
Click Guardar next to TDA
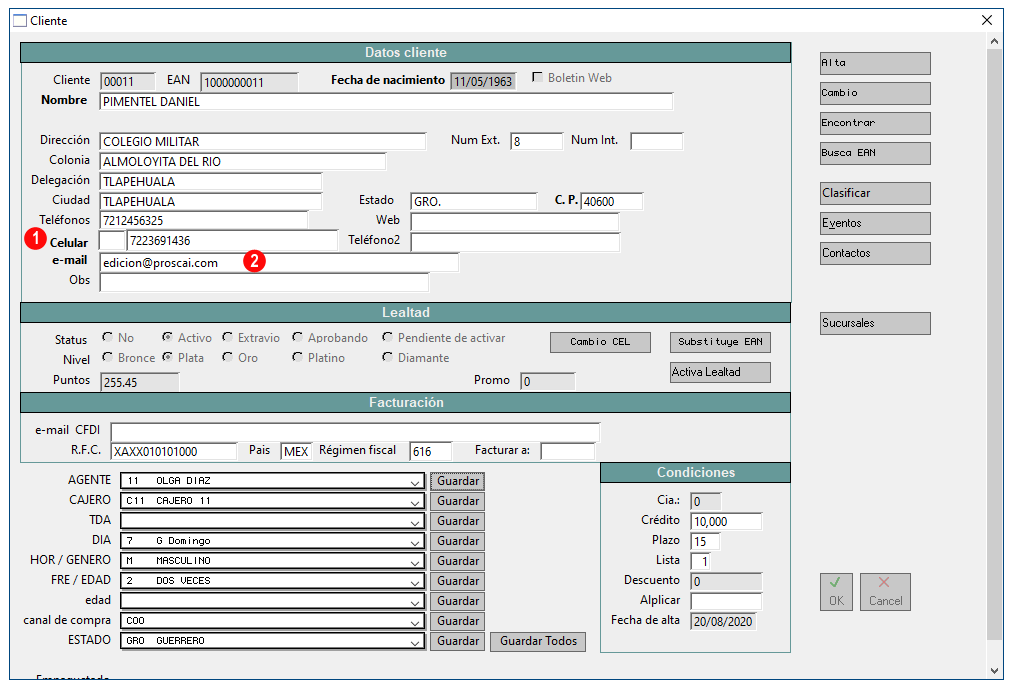click(x=457, y=521)
